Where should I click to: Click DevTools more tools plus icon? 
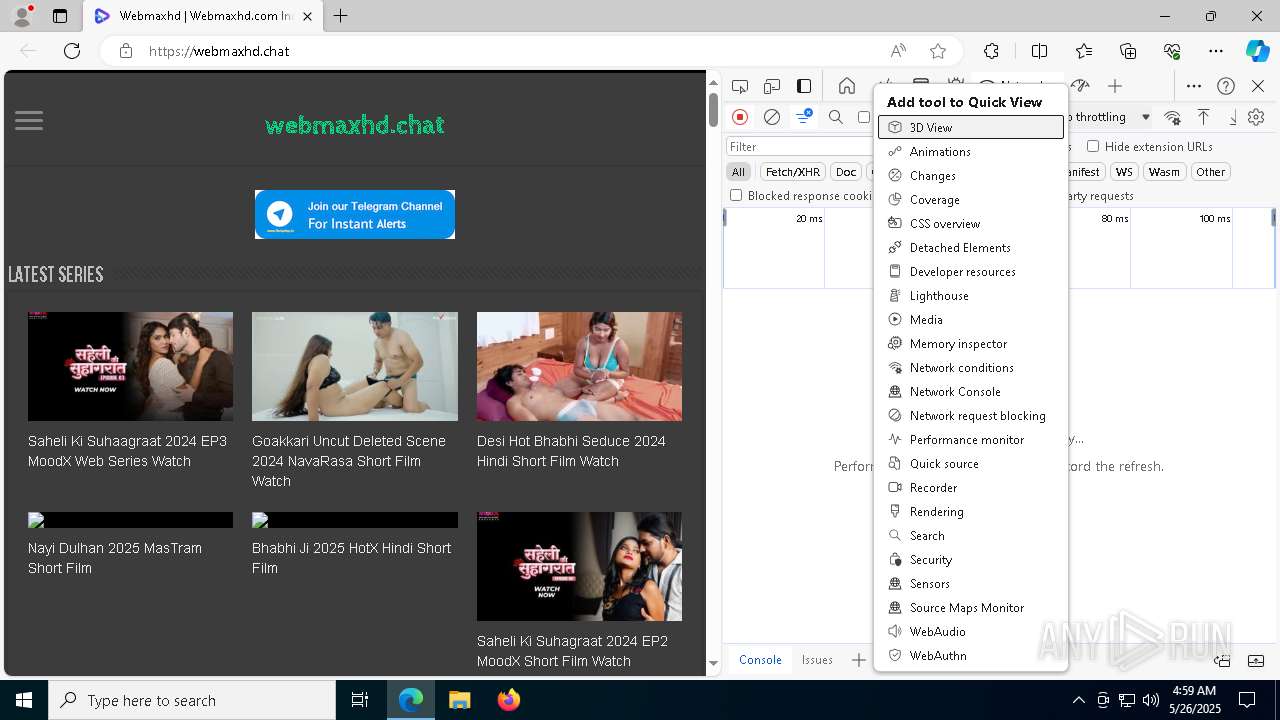coord(1115,86)
